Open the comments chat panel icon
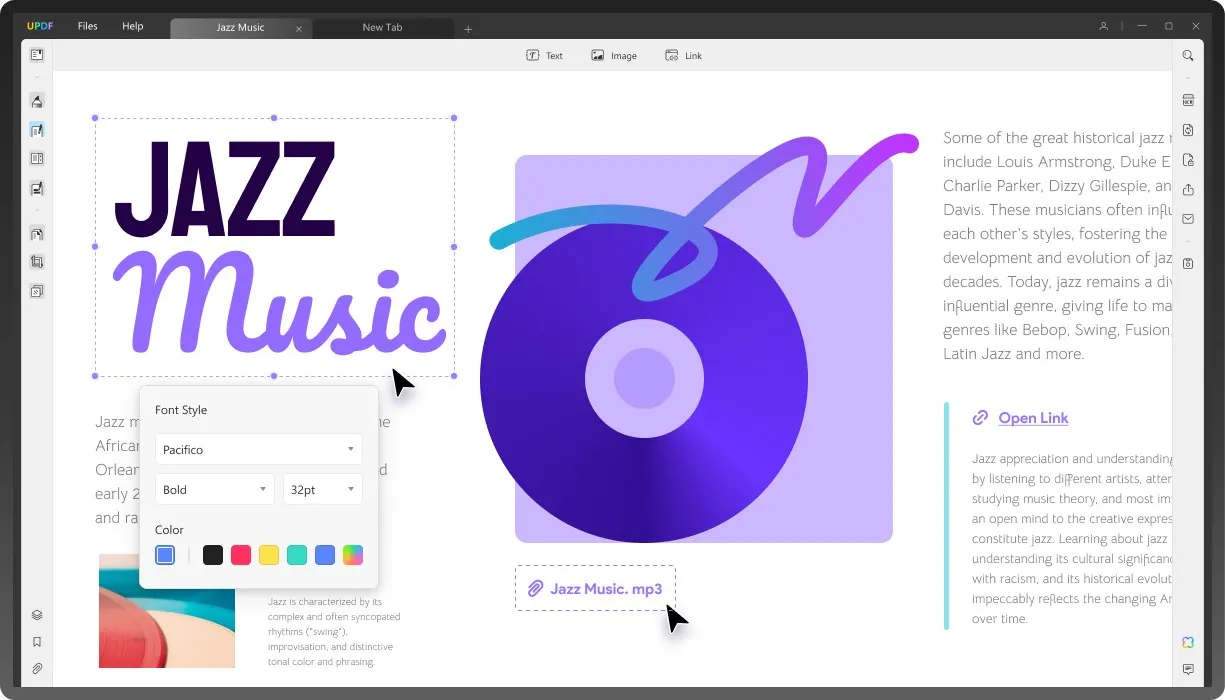 [x=1188, y=669]
